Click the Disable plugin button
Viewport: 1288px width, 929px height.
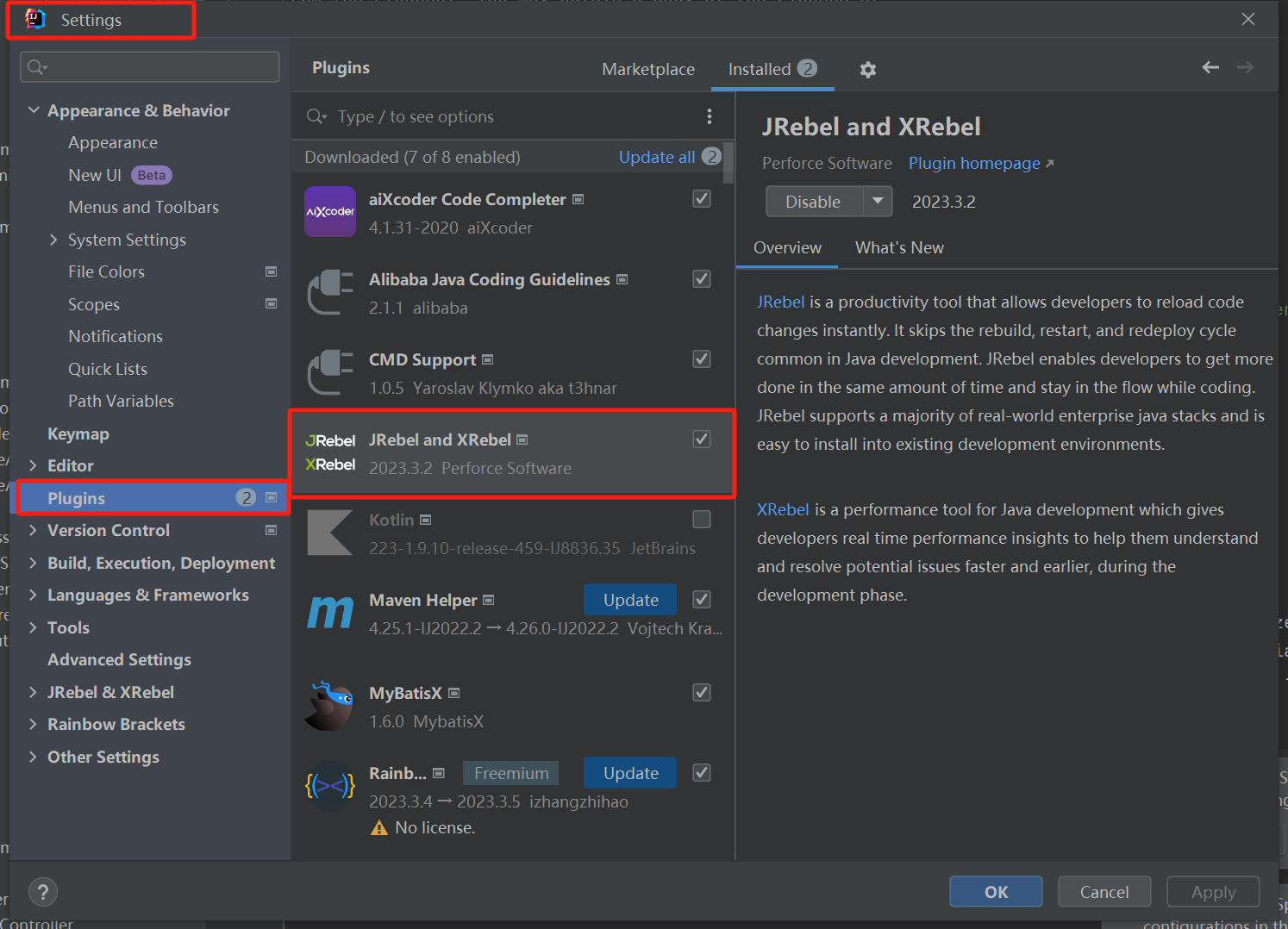point(814,202)
